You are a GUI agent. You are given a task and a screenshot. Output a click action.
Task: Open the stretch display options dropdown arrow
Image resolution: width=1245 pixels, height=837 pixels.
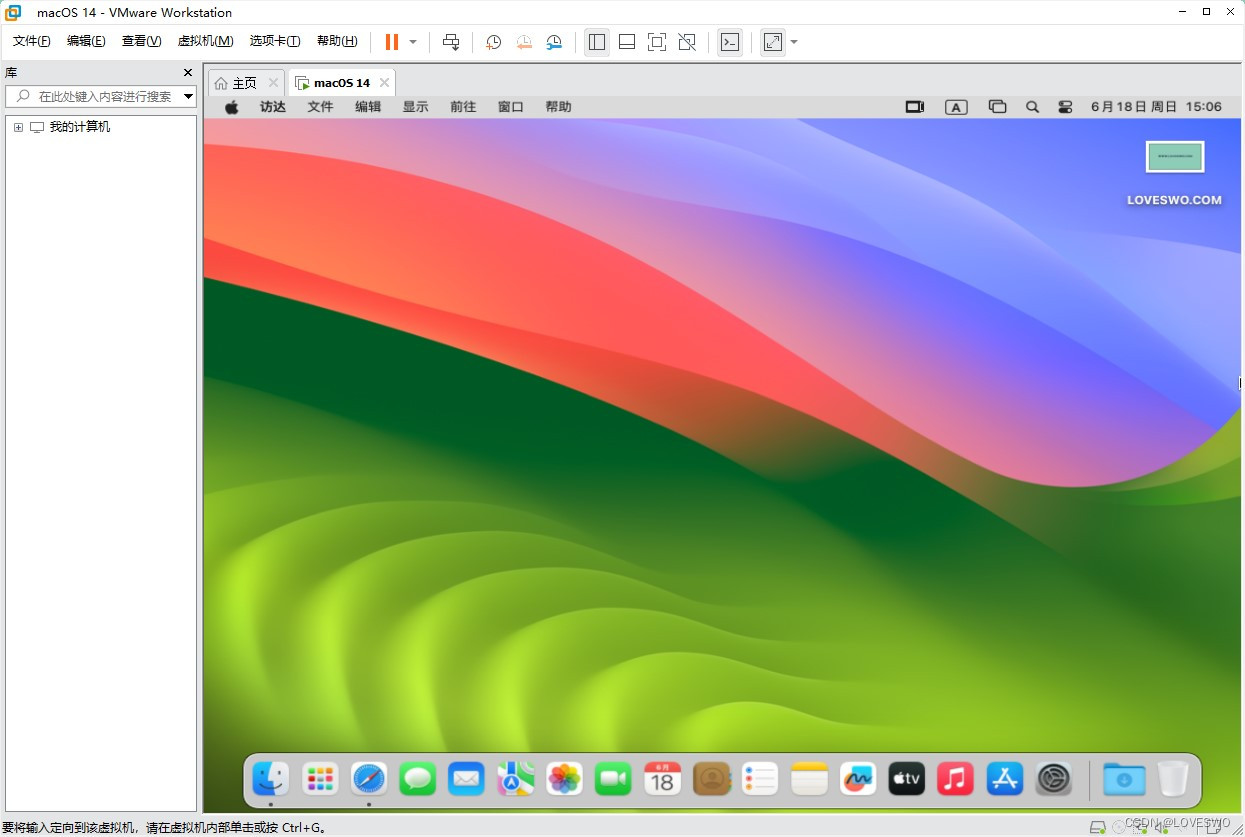(794, 42)
